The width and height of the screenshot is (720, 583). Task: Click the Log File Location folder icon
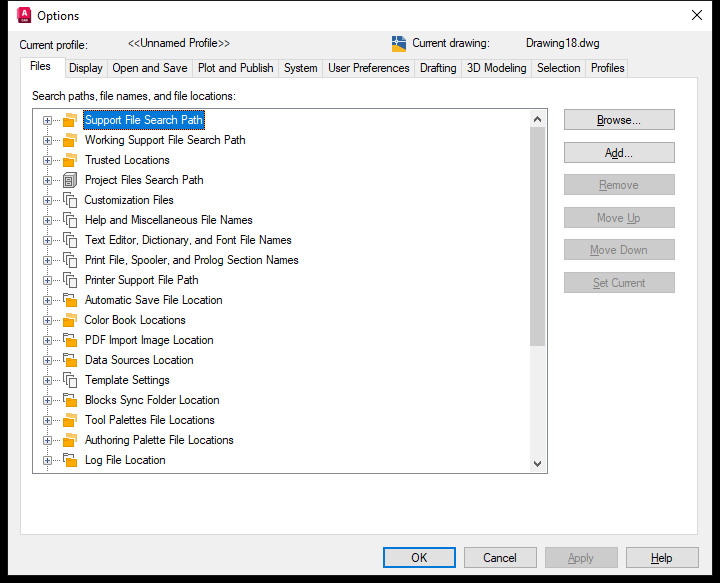point(70,460)
